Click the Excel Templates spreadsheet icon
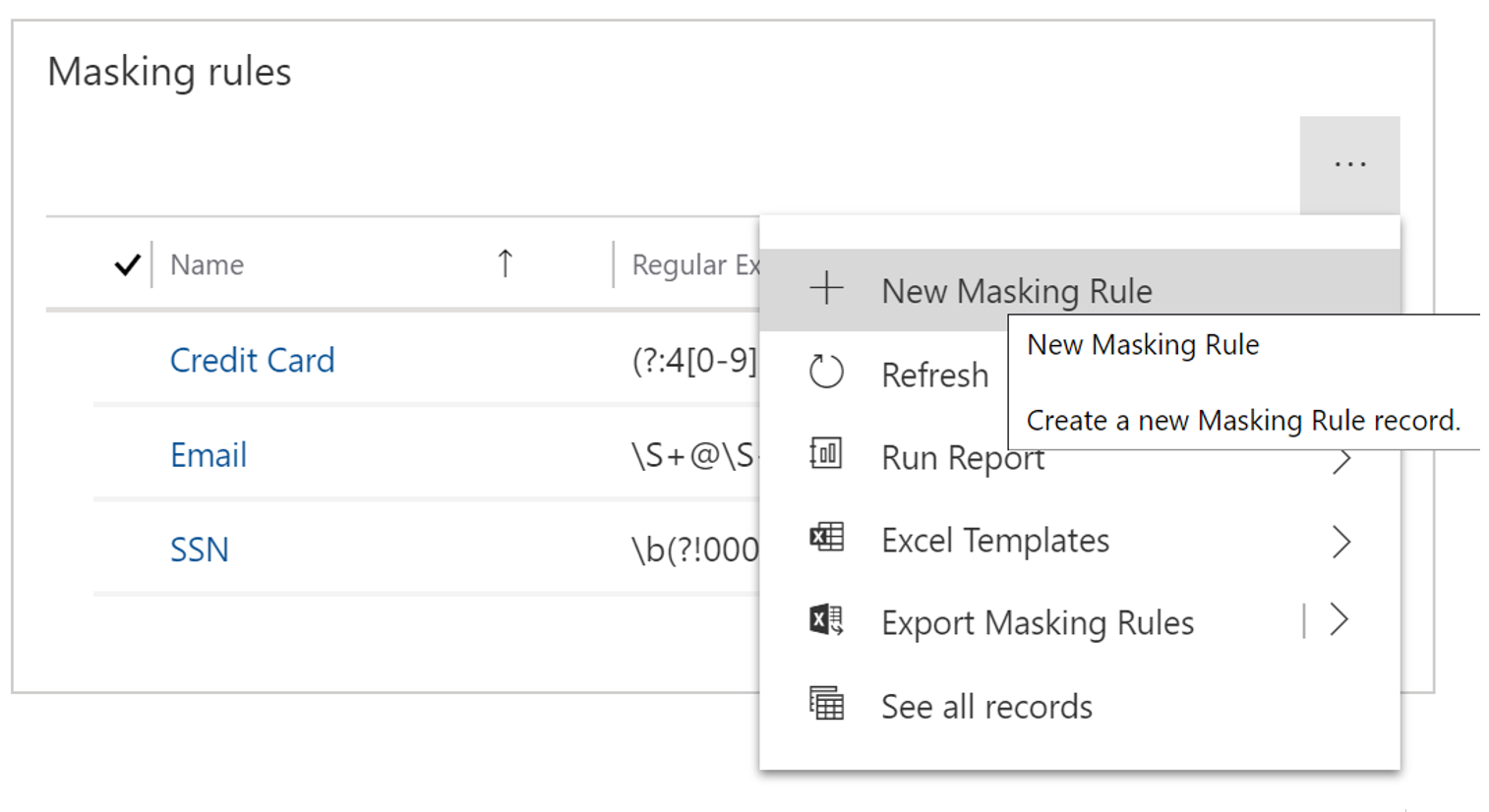This screenshot has width=1489, height=812. 826,538
